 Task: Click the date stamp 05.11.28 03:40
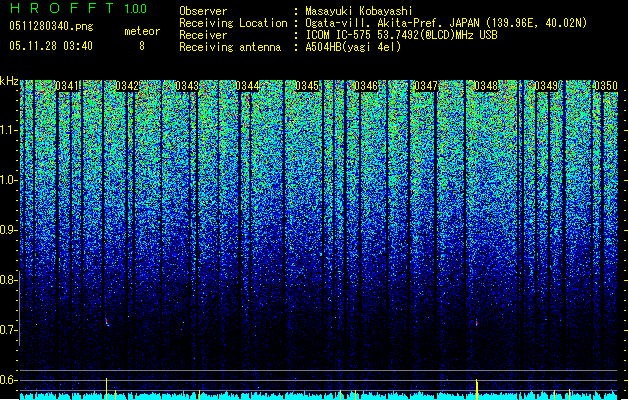tap(51, 46)
